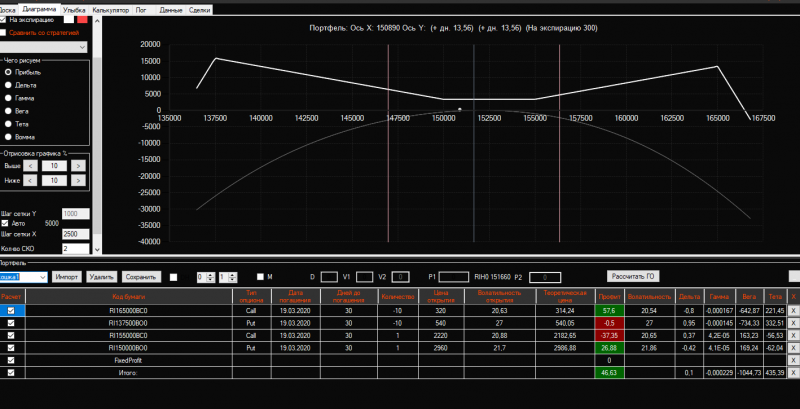The height and width of the screenshot is (409, 800).
Task: Uncheck the Расчет box for RI137500BO0
Action: (11, 323)
